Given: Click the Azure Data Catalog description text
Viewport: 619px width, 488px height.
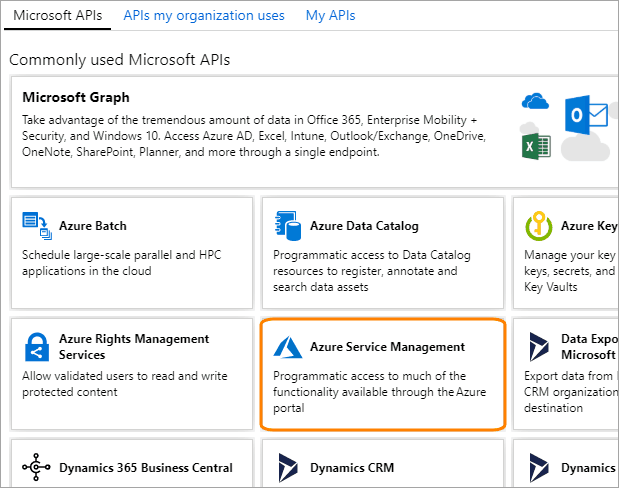Looking at the screenshot, I should pos(366,270).
